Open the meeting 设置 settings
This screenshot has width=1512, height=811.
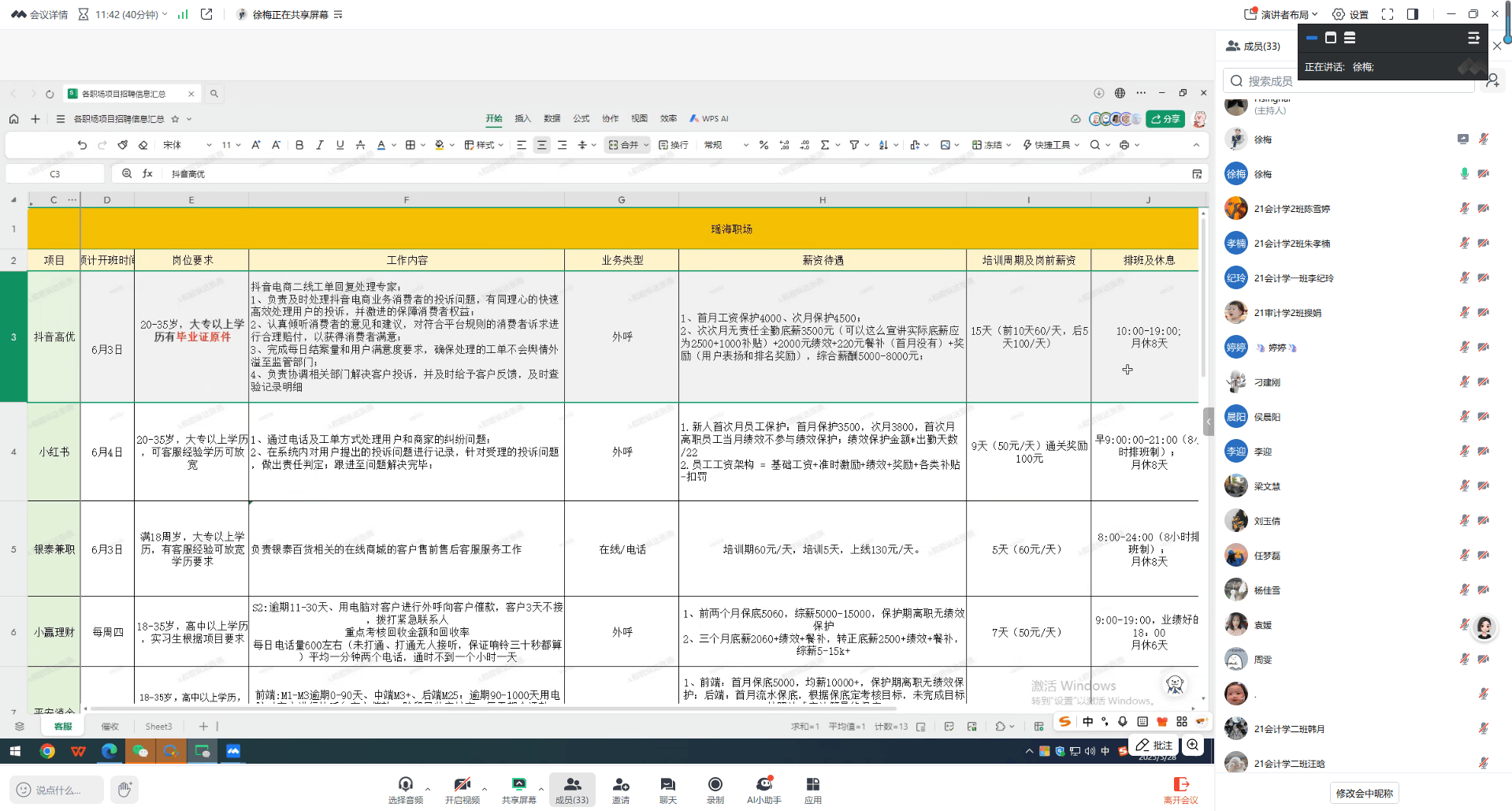point(1350,14)
